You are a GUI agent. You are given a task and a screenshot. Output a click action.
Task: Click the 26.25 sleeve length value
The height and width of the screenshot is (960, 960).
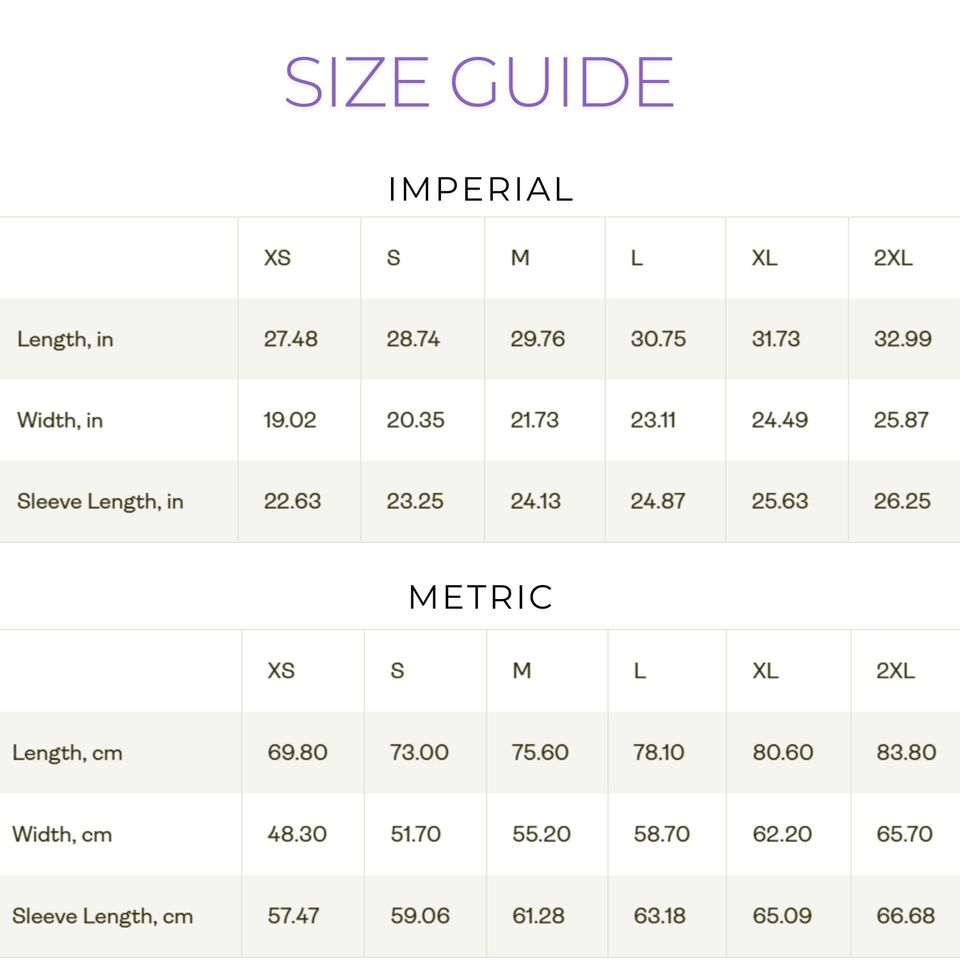pyautogui.click(x=902, y=501)
